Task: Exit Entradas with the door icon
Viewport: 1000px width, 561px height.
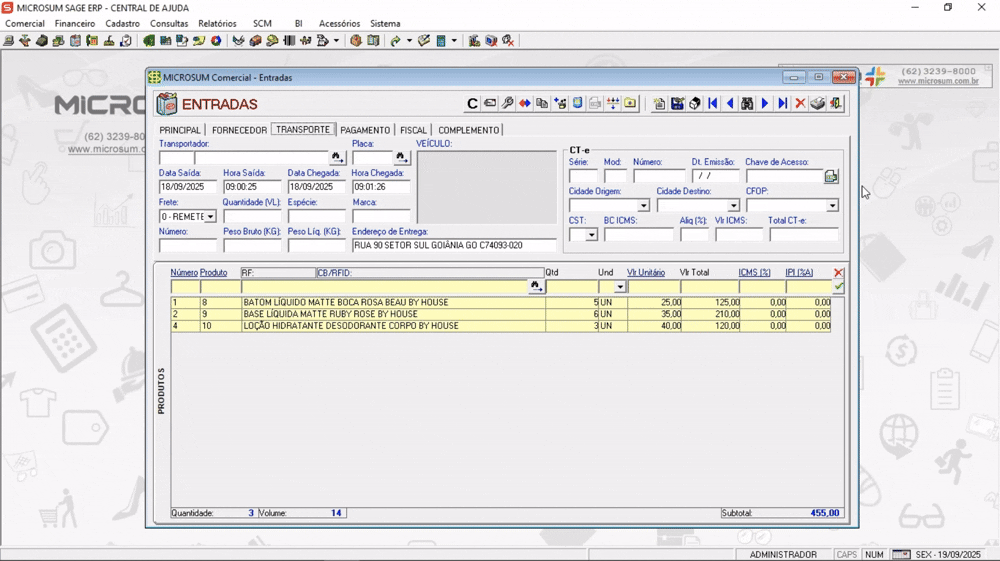Action: tap(835, 103)
